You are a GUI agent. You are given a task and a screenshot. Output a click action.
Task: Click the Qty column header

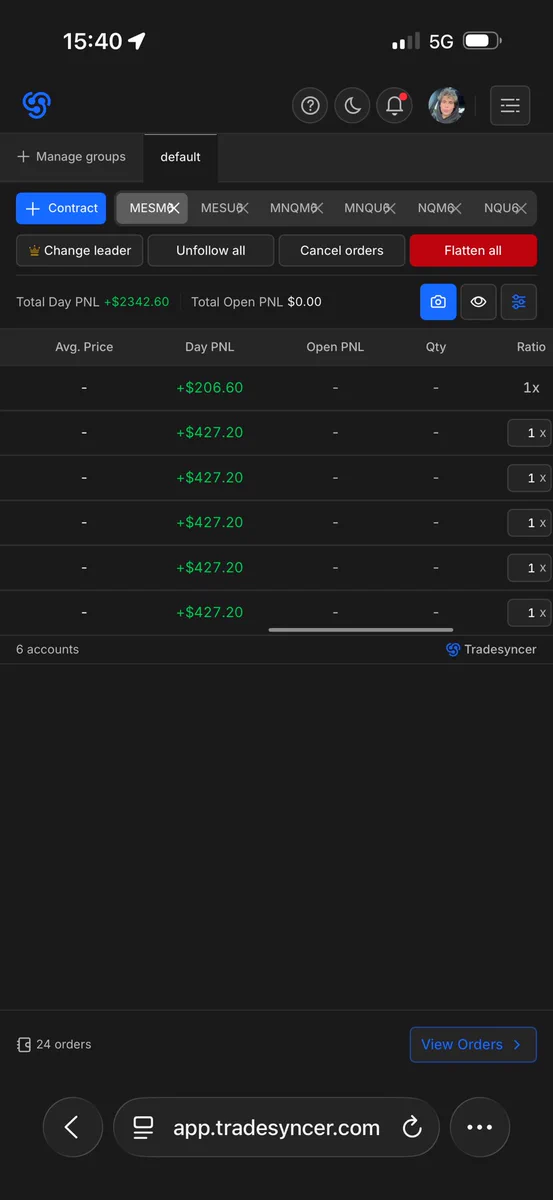[436, 347]
